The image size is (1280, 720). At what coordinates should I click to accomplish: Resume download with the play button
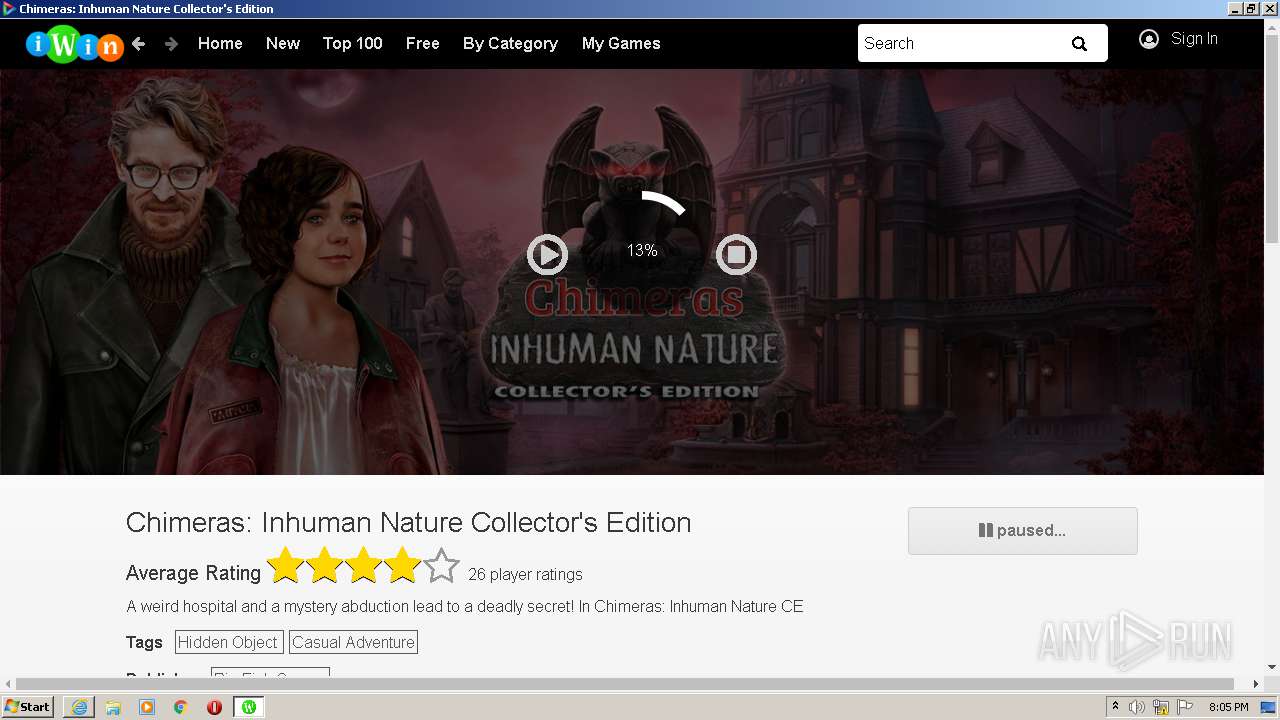pyautogui.click(x=547, y=255)
